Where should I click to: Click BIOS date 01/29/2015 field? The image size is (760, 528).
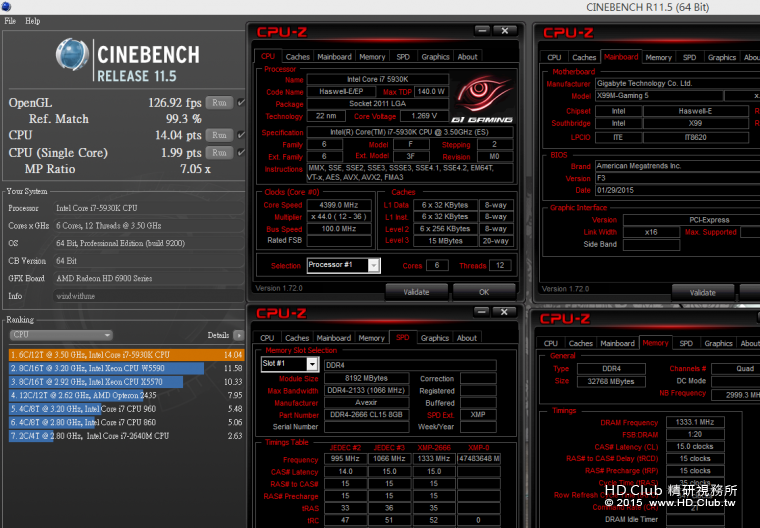(678, 191)
